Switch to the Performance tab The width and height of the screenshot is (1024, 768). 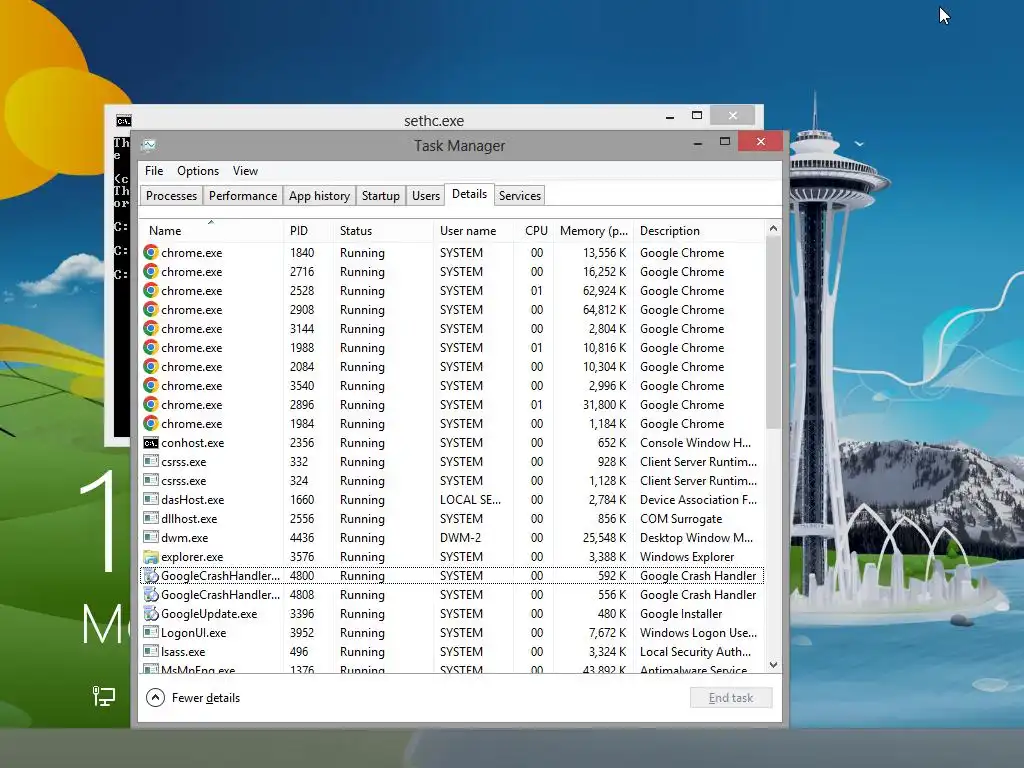pos(243,195)
